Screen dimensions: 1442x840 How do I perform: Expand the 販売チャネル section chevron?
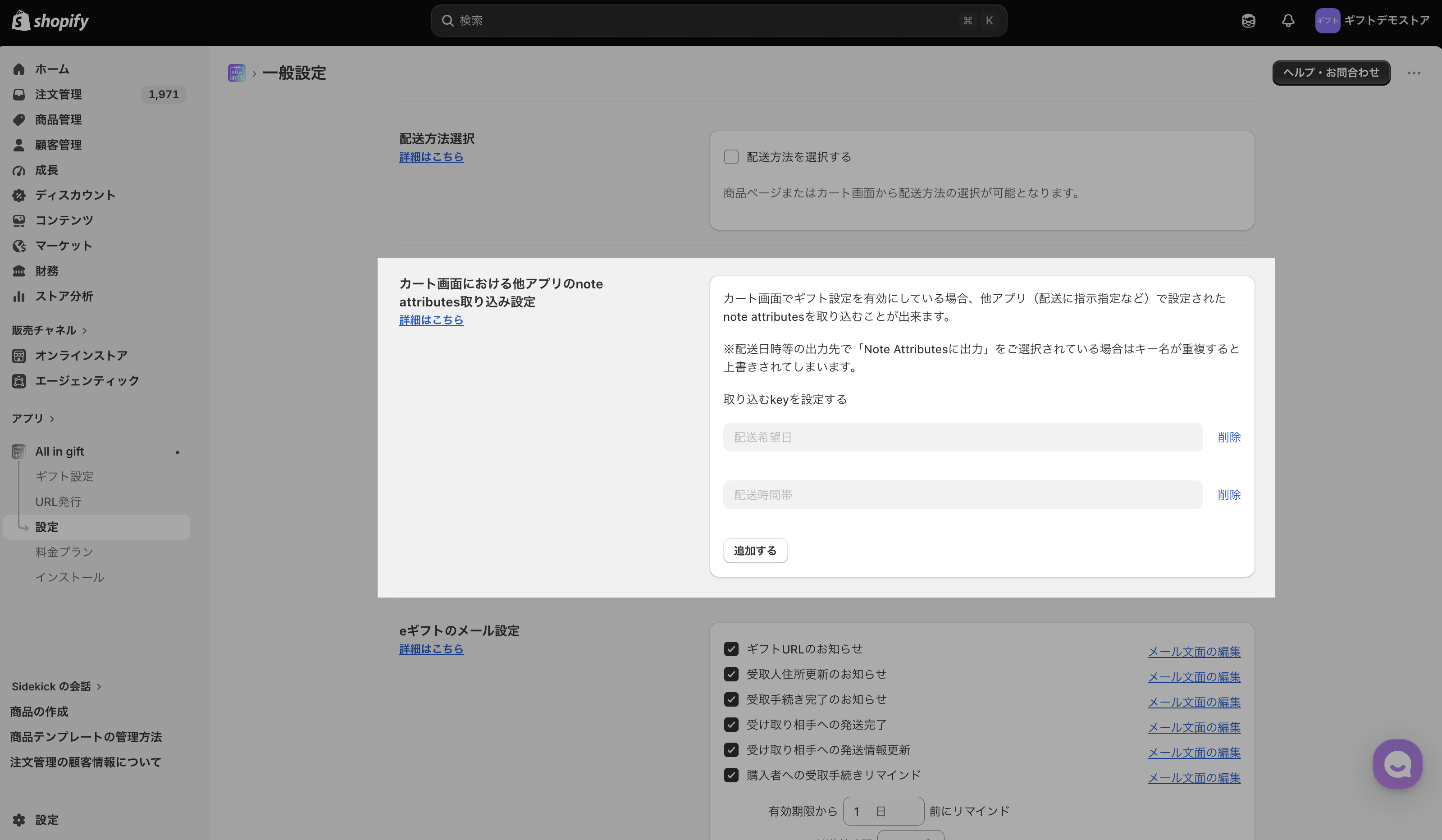pyautogui.click(x=85, y=330)
